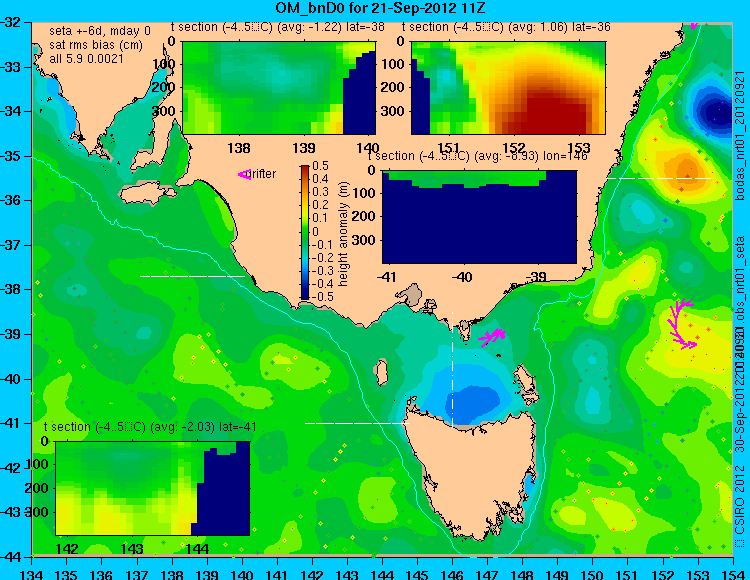Click the "height anomaly (m)" colorbar label
750x580 pixels.
343,234
